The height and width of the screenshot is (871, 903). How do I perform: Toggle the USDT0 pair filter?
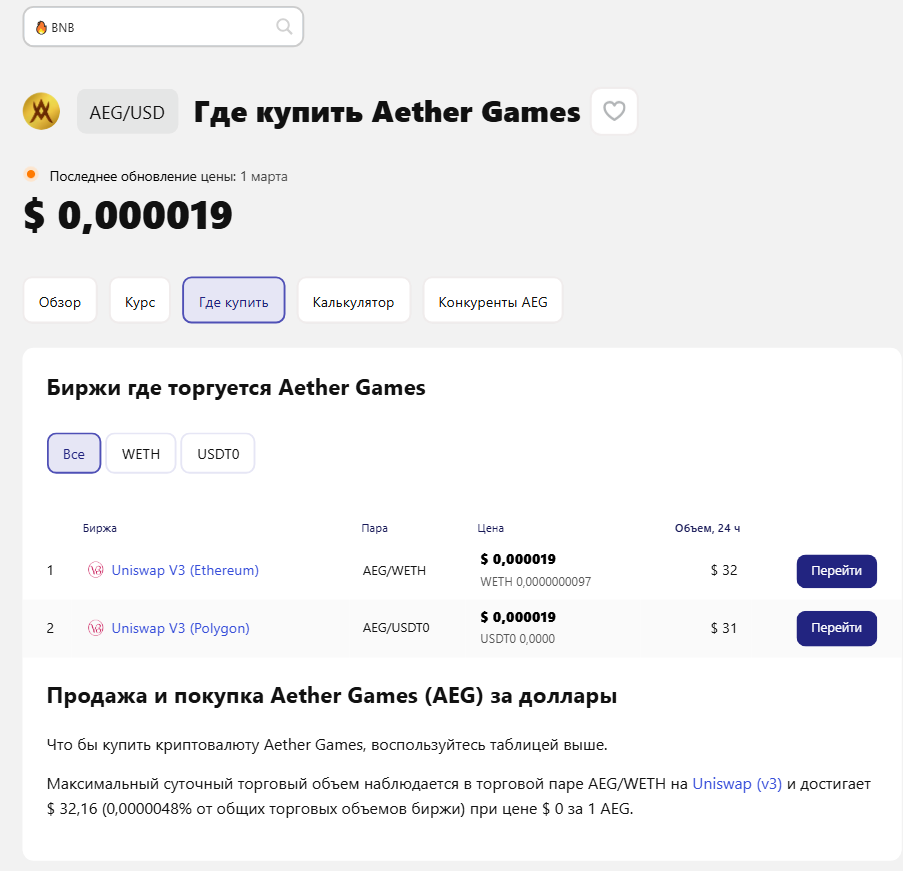tap(217, 453)
